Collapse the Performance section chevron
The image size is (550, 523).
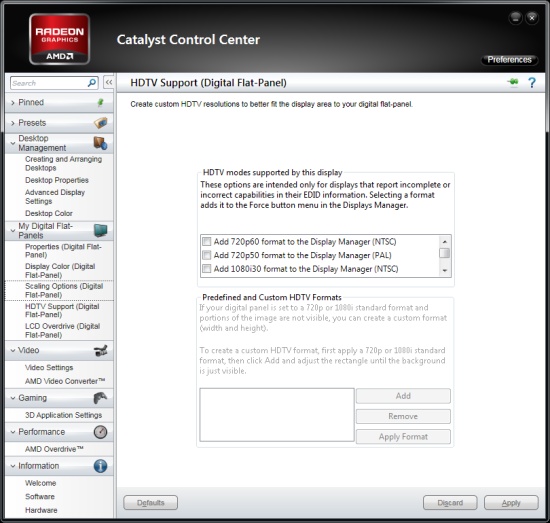[x=13, y=432]
